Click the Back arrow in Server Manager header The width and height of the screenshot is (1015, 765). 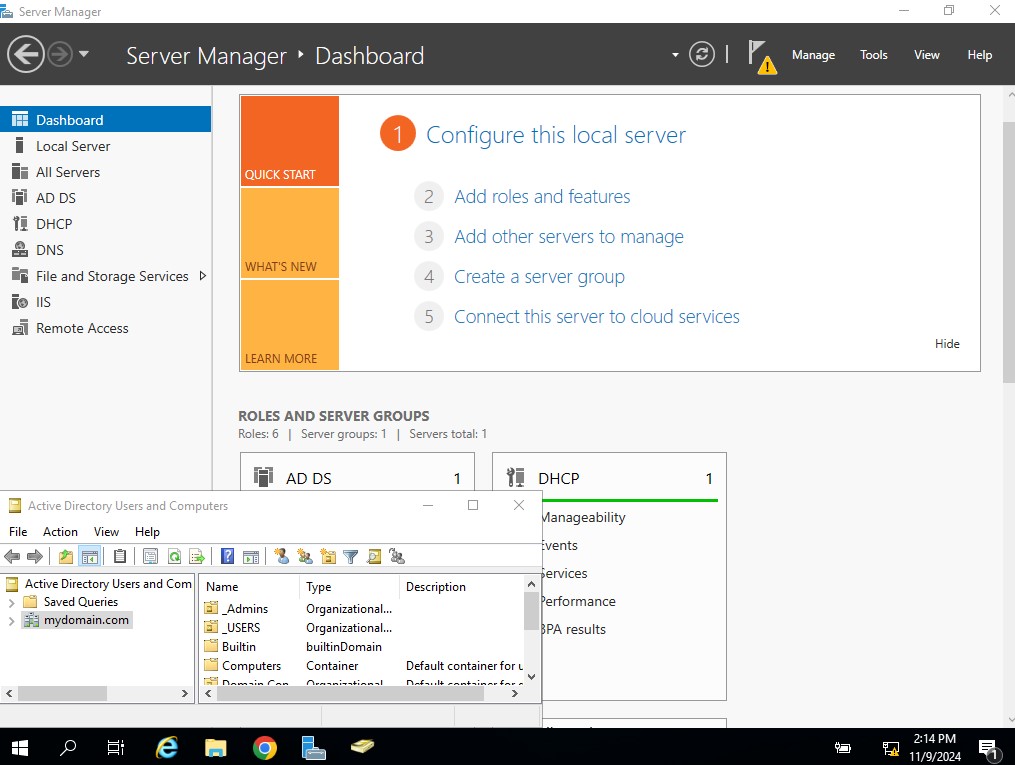(25, 54)
